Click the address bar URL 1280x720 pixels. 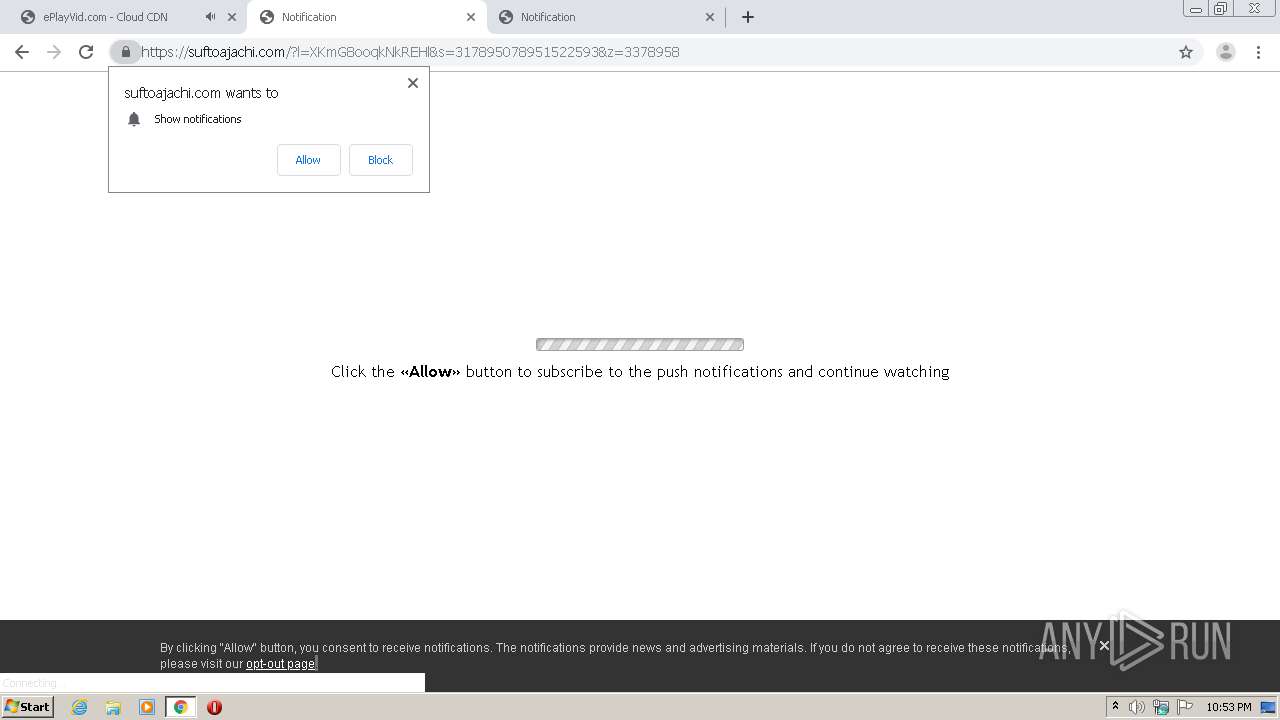pyautogui.click(x=410, y=52)
